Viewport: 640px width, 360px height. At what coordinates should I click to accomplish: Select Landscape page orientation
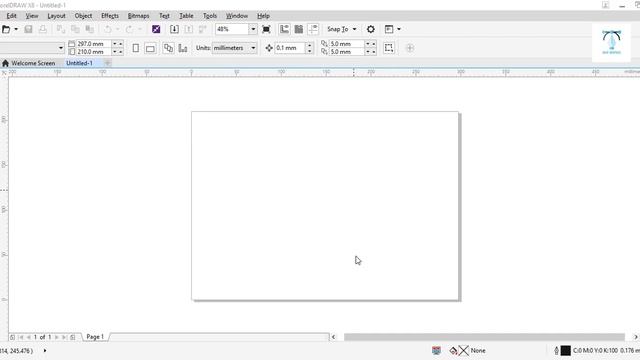point(150,48)
